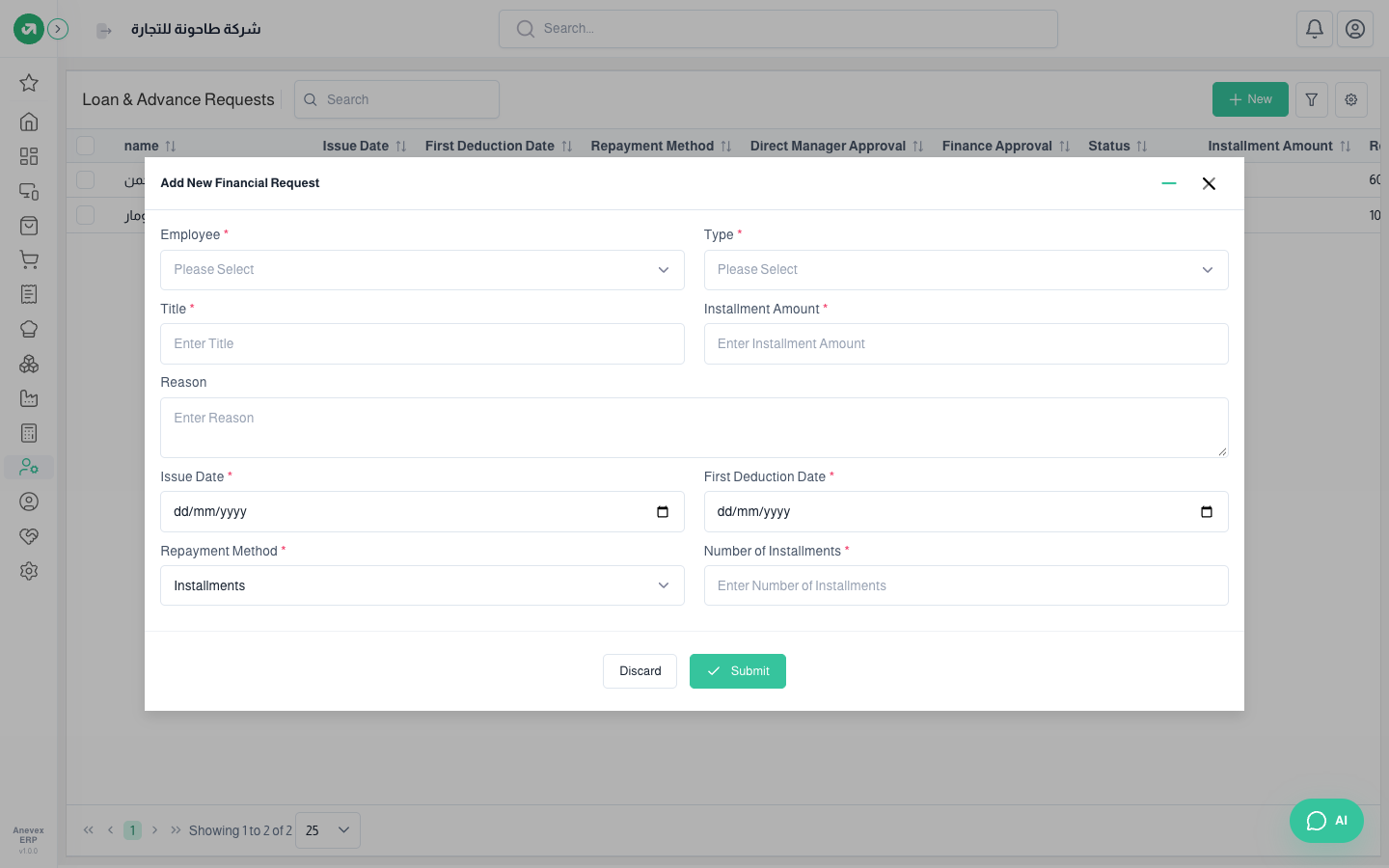
Task: Click into the Reason text area
Action: [694, 427]
